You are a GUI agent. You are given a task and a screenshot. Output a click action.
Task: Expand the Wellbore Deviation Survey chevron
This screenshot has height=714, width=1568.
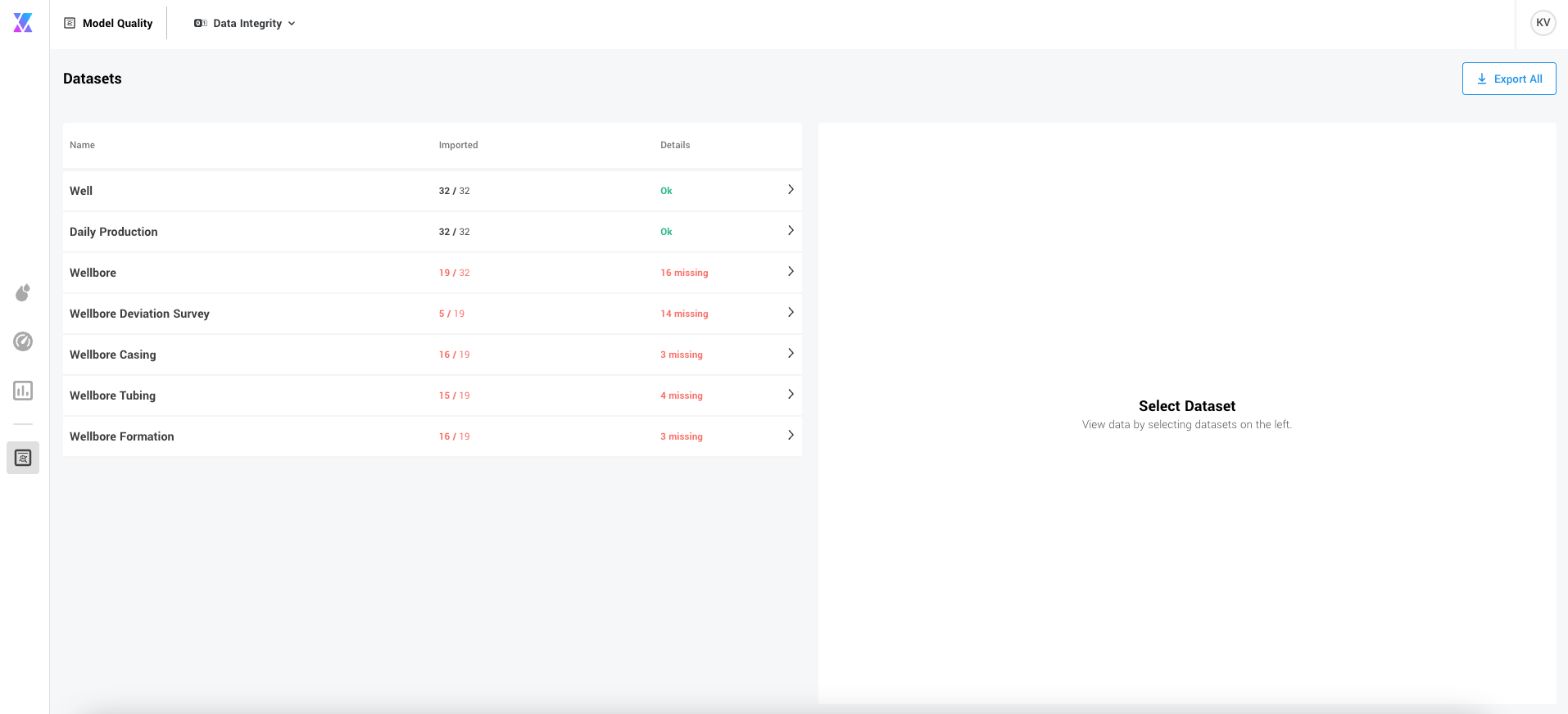tap(791, 312)
